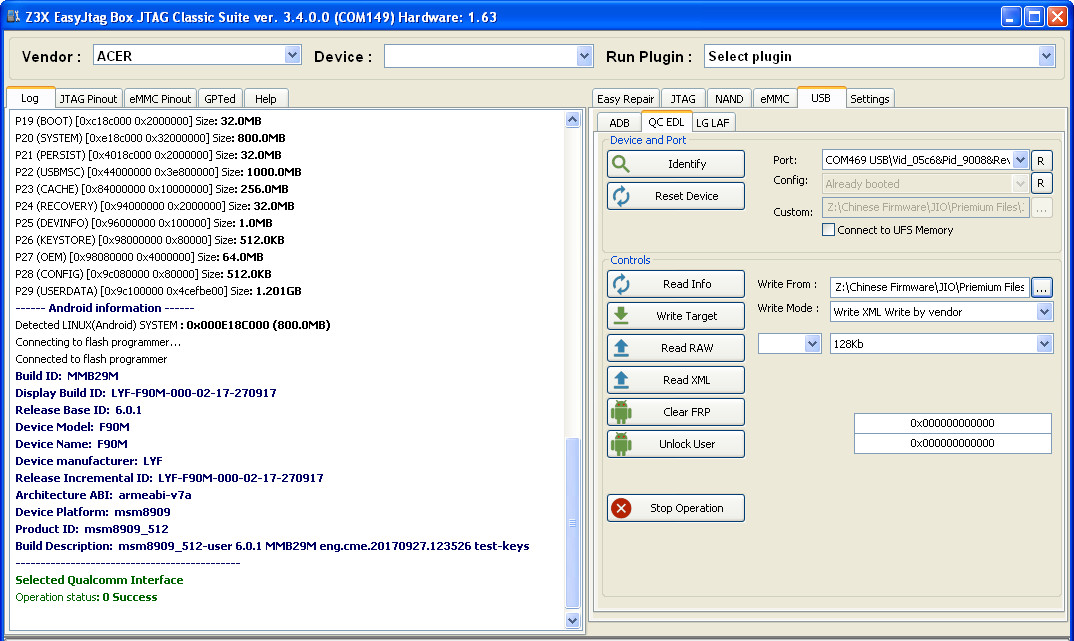Click the blue upload icon on Read XML
The height and width of the screenshot is (641, 1074).
coord(621,380)
